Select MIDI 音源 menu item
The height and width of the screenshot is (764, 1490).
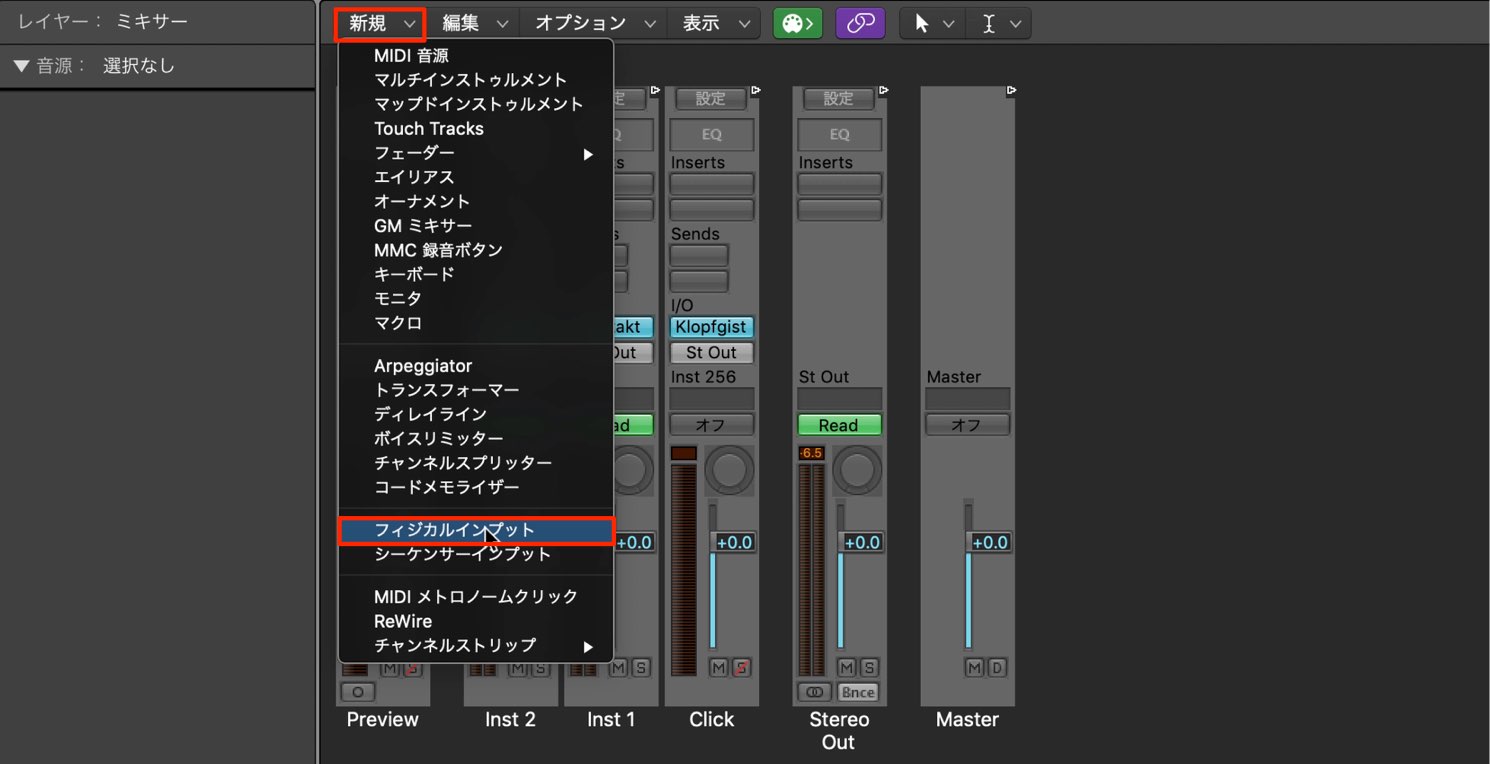coord(476,55)
